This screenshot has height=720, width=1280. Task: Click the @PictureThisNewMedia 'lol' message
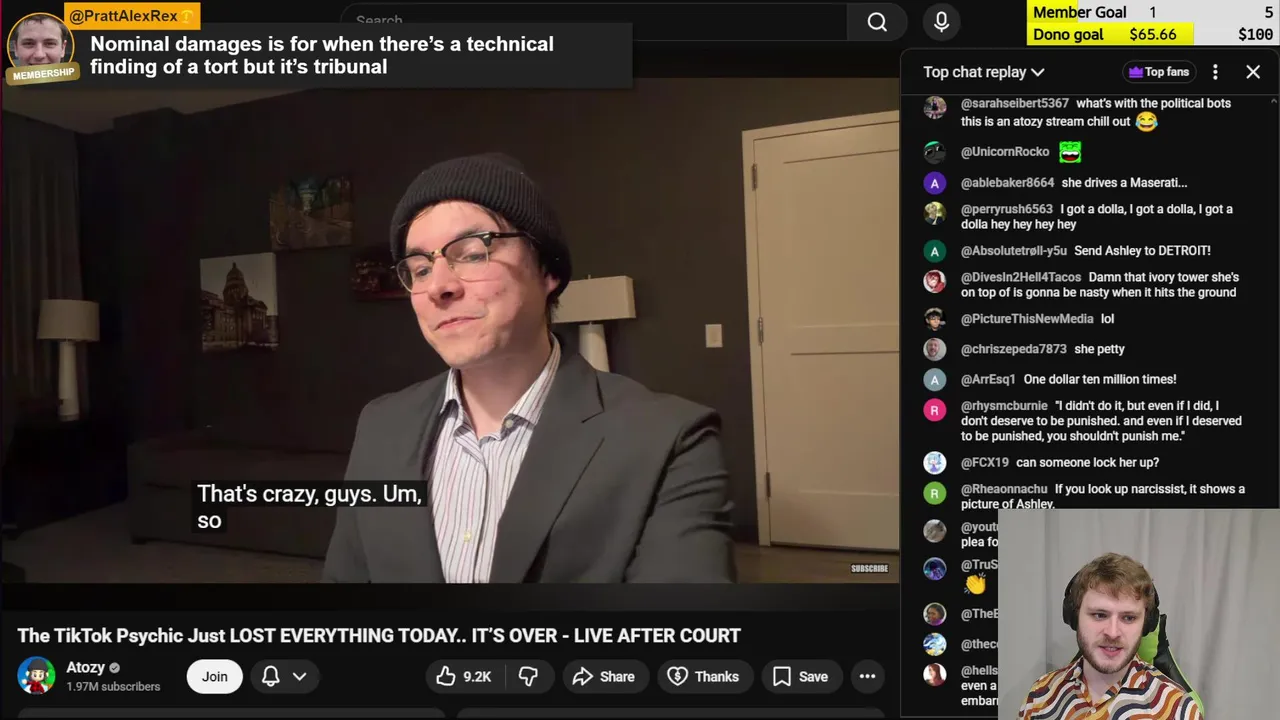[1107, 319]
